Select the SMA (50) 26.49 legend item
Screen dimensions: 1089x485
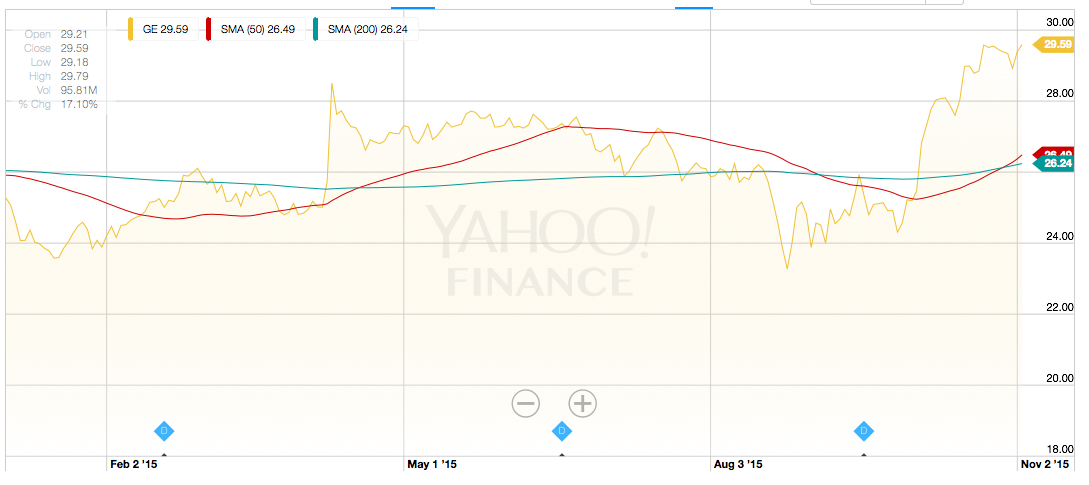tap(258, 30)
